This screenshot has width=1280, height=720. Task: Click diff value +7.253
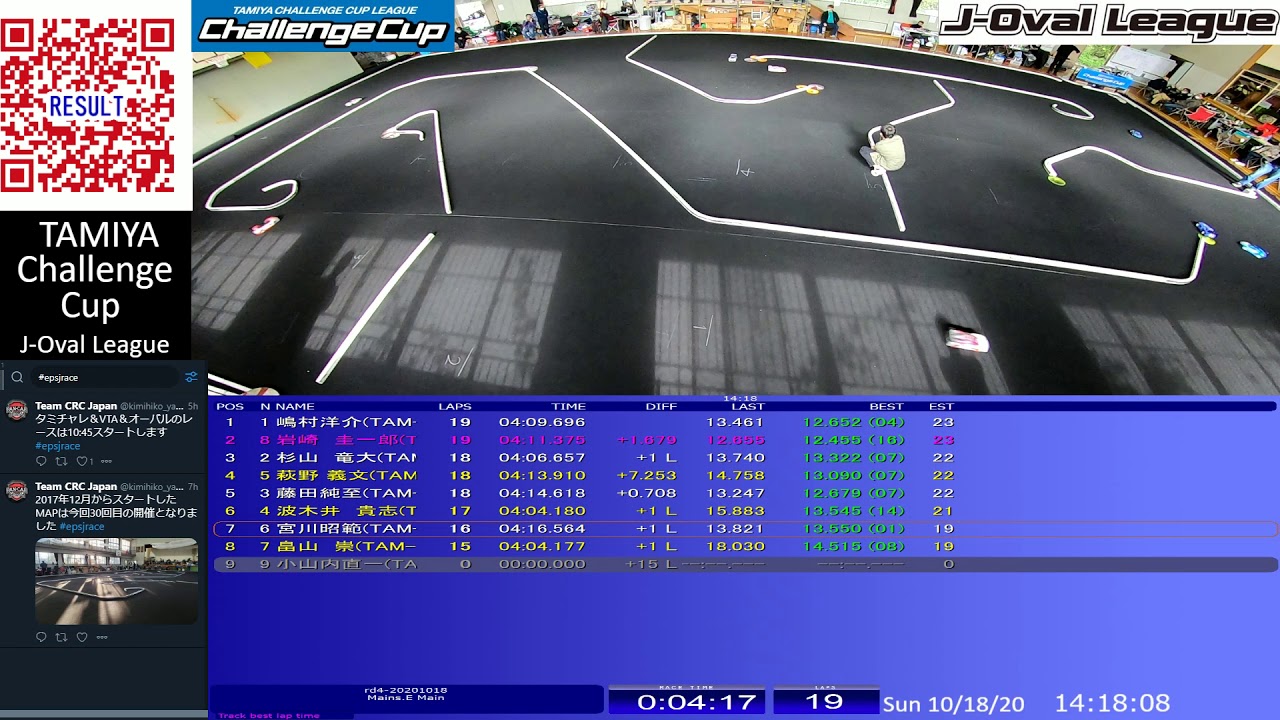[647, 475]
